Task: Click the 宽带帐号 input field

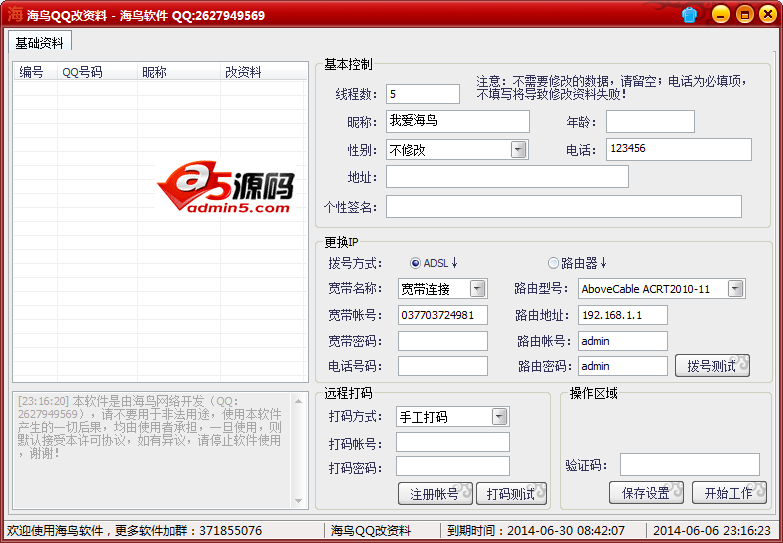Action: coord(443,315)
